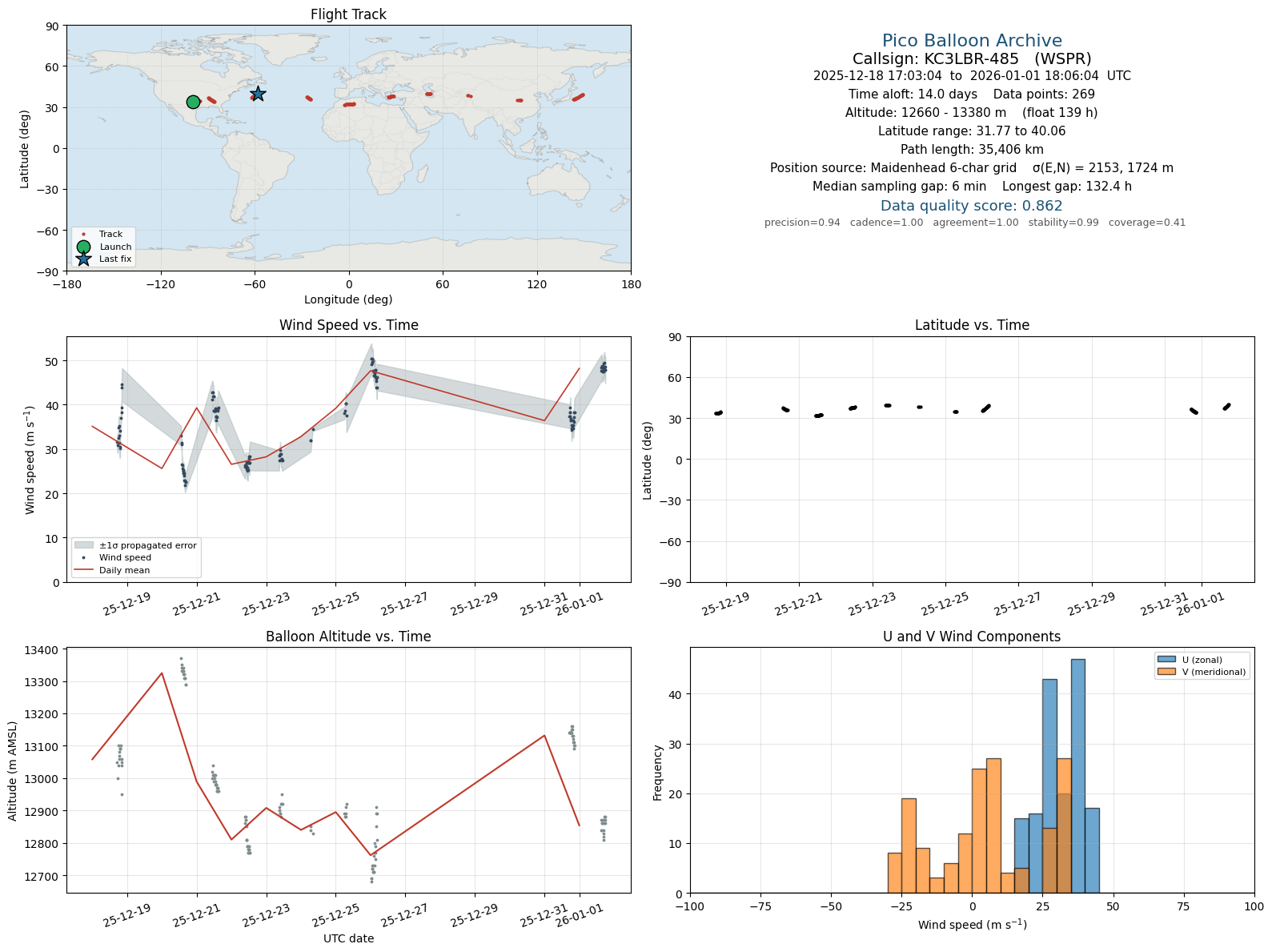The image size is (1272, 952).
Task: Pick the gray ±1σ propagated error legend swatch
Action: pyautogui.click(x=84, y=545)
